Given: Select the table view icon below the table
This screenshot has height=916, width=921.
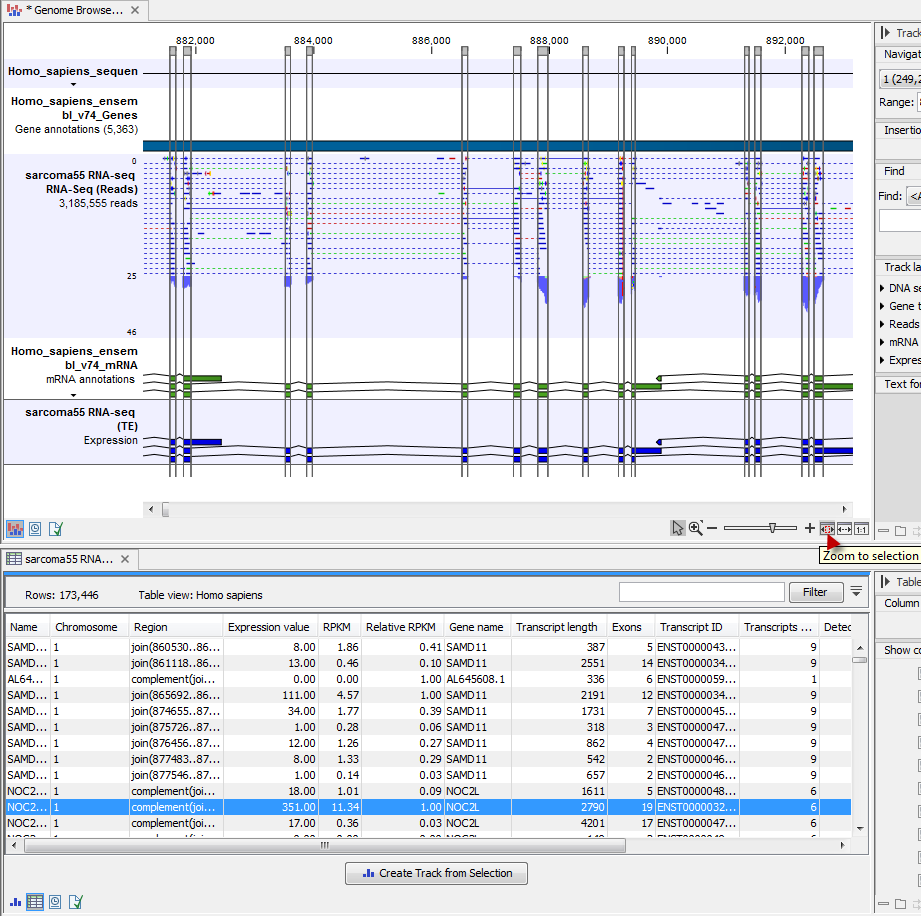Looking at the screenshot, I should (x=35, y=901).
